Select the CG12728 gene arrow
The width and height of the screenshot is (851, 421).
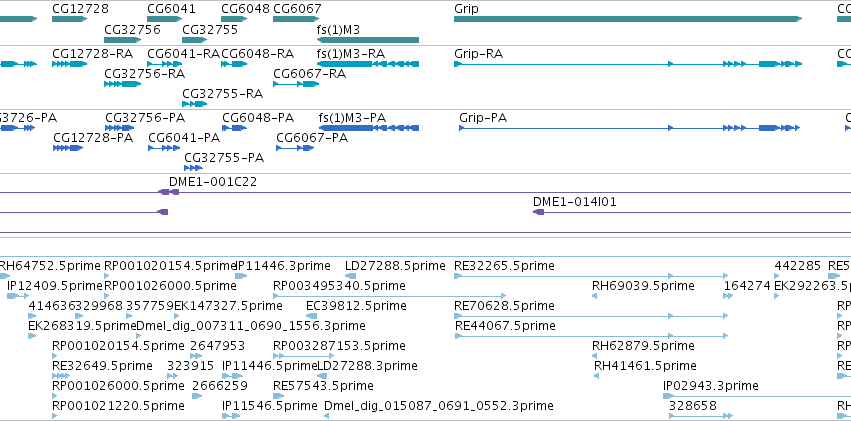coord(69,19)
